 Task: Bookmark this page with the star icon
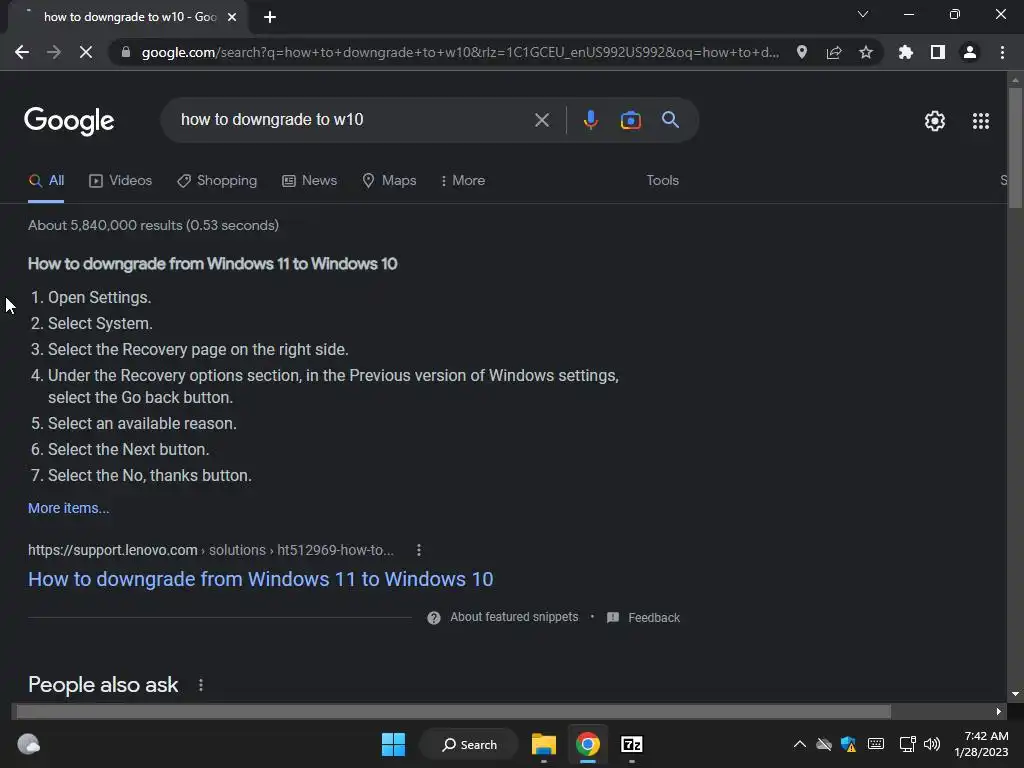click(x=866, y=52)
